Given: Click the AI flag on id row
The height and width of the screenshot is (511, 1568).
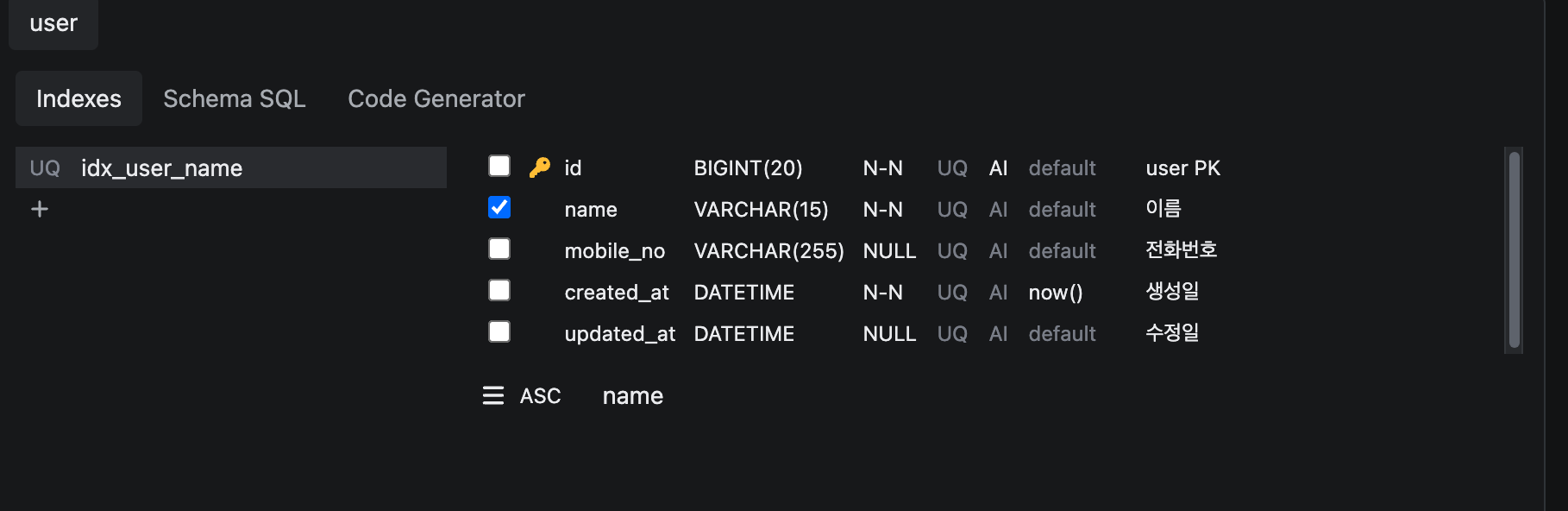Looking at the screenshot, I should [x=998, y=168].
